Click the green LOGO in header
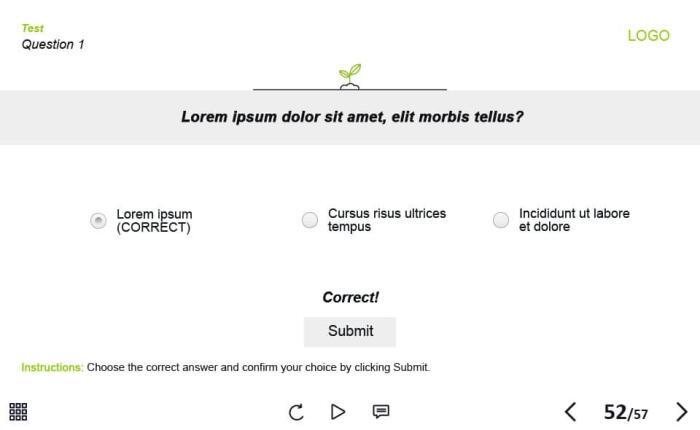Image resolution: width=700 pixels, height=430 pixels. coord(648,36)
